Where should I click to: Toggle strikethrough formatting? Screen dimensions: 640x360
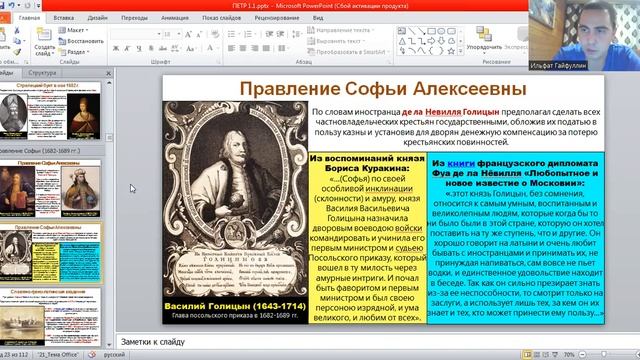pyautogui.click(x=163, y=49)
